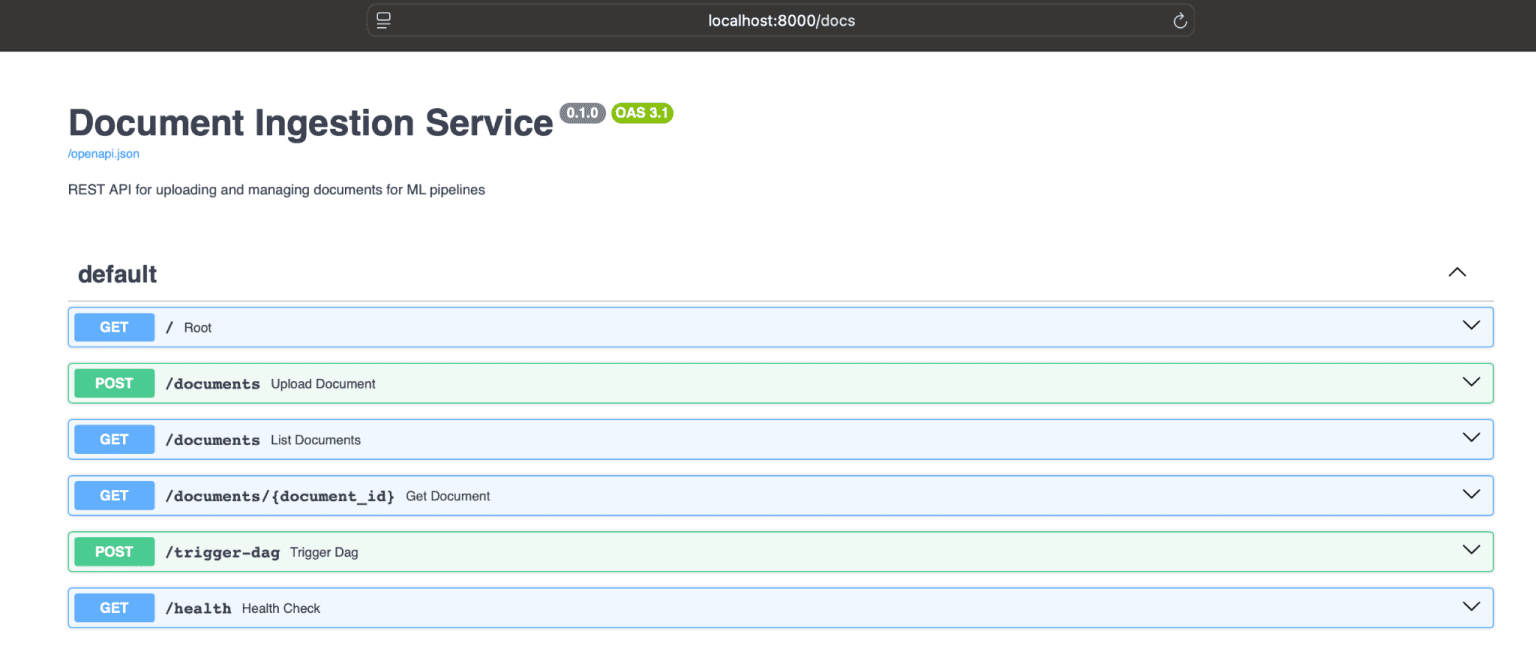
Task: Click the page settings icon in address bar
Action: click(384, 20)
